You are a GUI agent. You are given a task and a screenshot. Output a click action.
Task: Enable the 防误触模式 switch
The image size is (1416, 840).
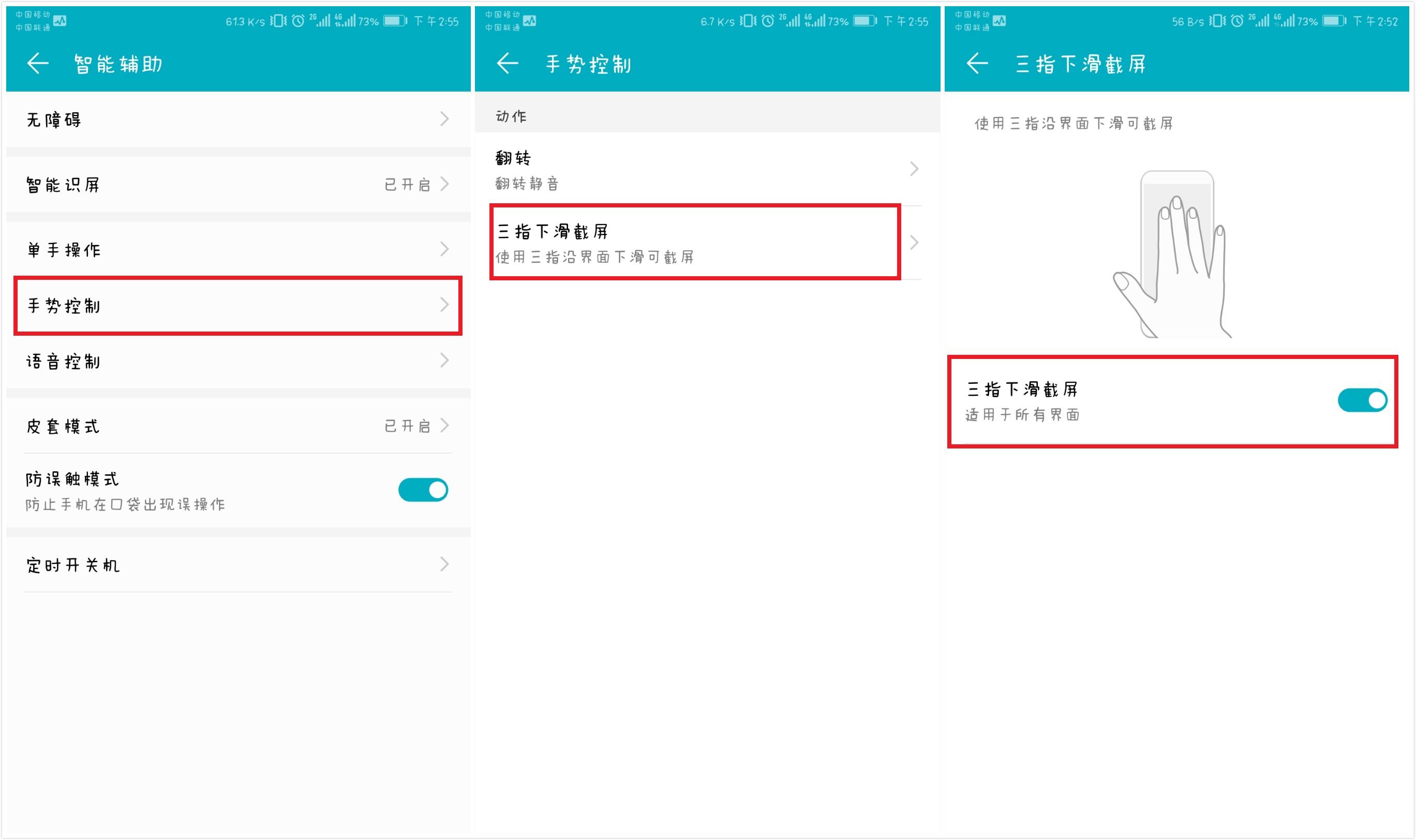(424, 490)
